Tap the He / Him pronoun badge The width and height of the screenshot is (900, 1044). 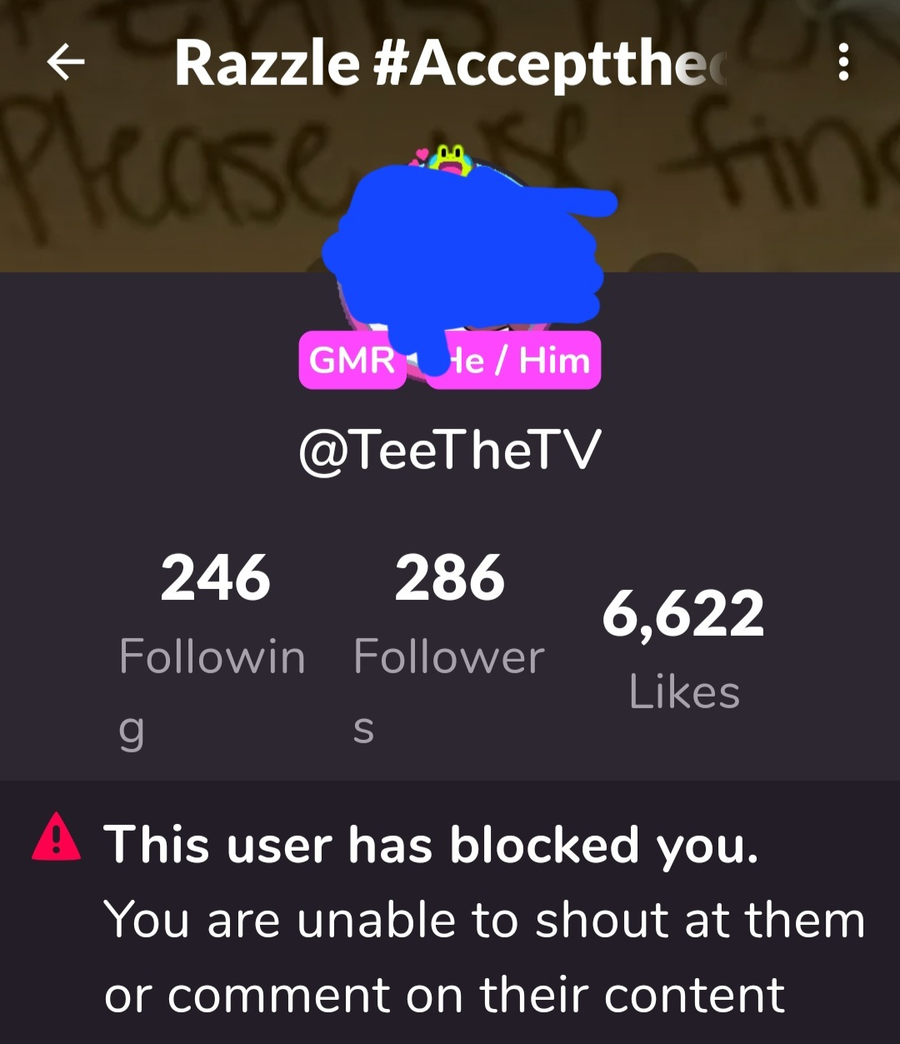[516, 360]
